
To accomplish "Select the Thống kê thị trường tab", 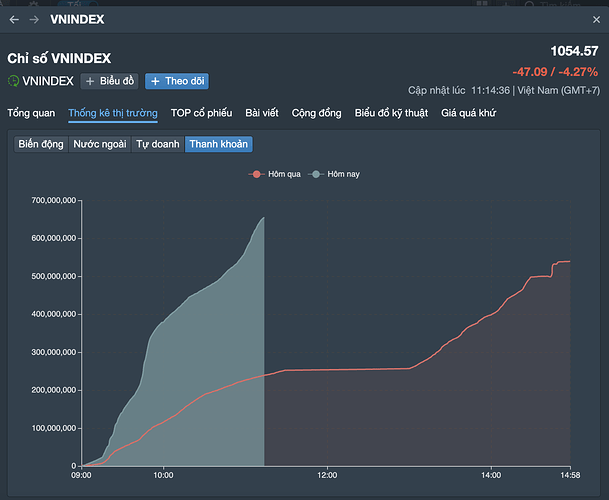I will click(x=113, y=113).
